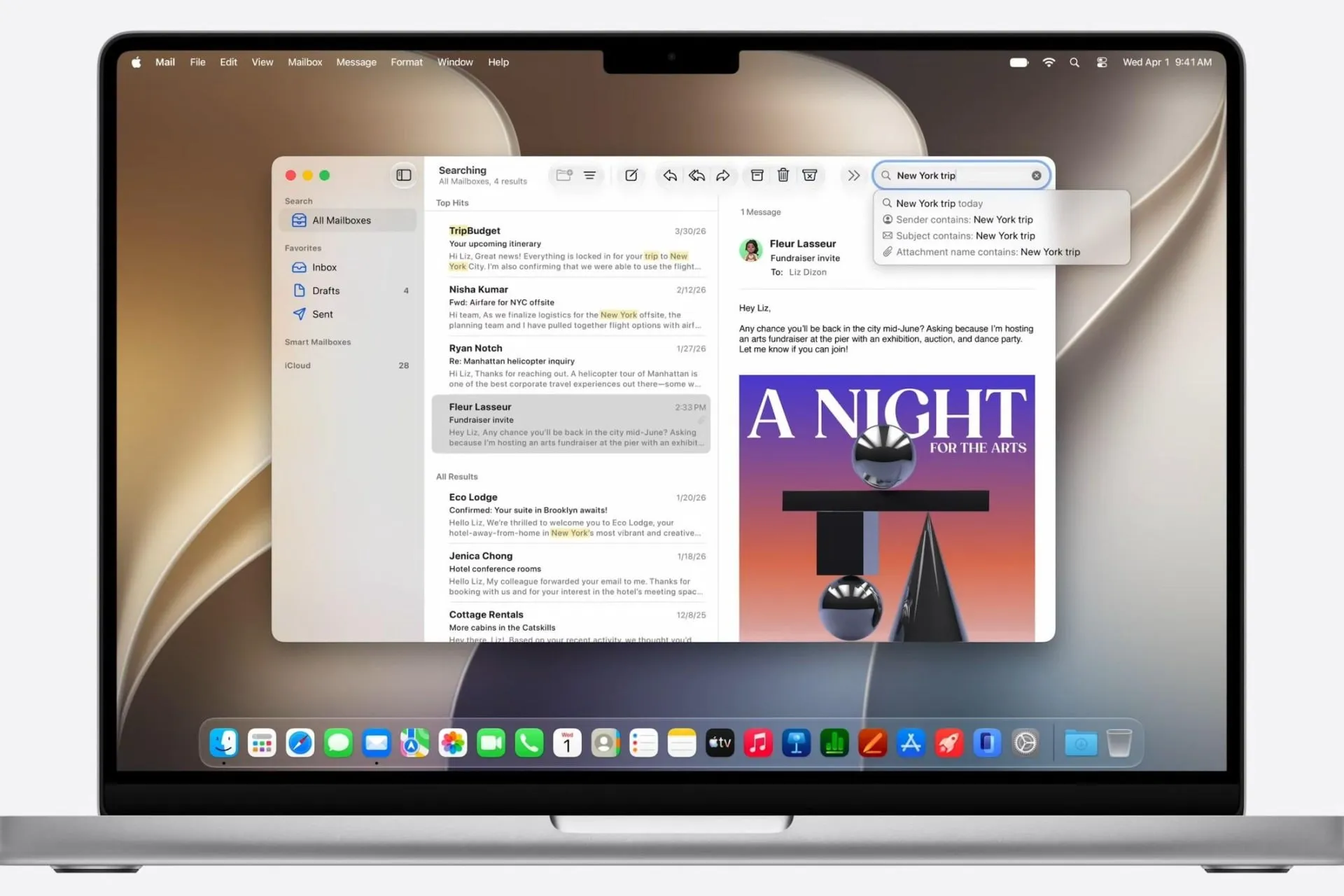Expand hidden toolbar items with double chevron
Image resolution: width=1344 pixels, height=896 pixels.
pos(853,175)
